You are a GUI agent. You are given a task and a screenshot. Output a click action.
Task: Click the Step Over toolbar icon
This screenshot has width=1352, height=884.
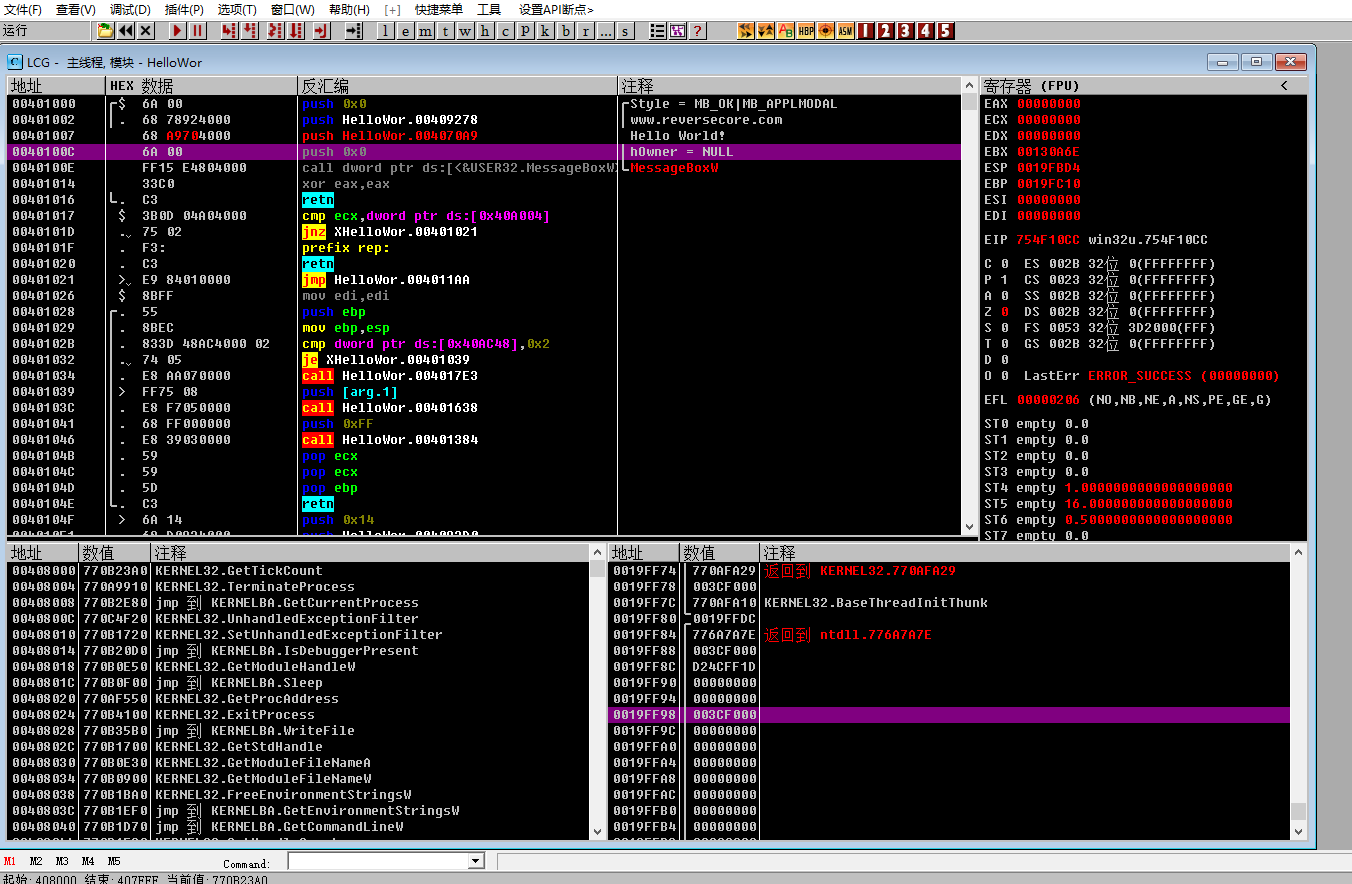(x=250, y=31)
